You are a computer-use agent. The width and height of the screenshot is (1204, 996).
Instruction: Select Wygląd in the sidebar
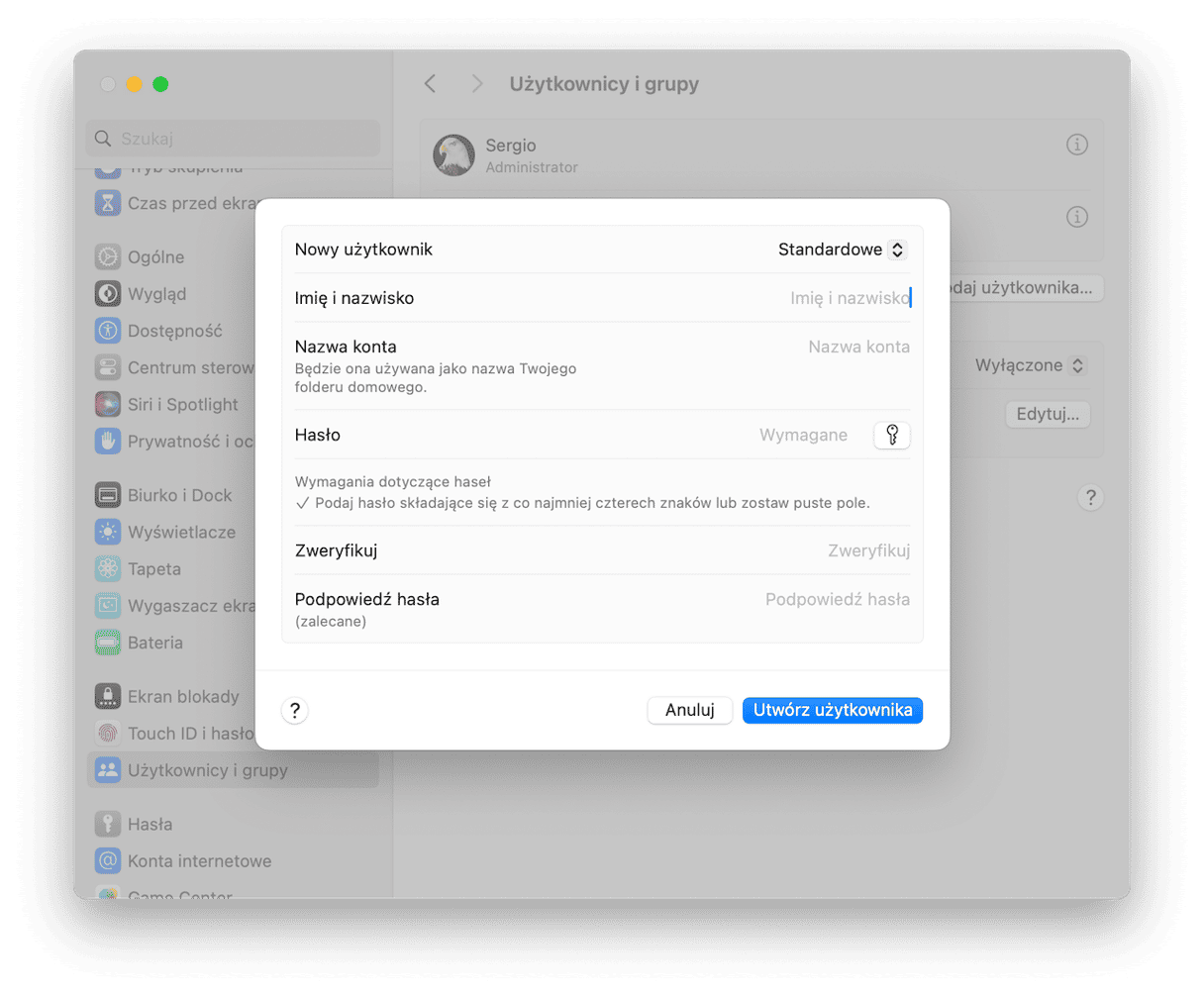point(234,294)
